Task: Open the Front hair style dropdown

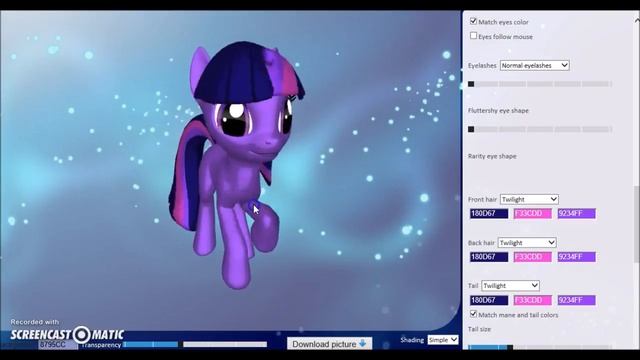Action: click(x=529, y=199)
